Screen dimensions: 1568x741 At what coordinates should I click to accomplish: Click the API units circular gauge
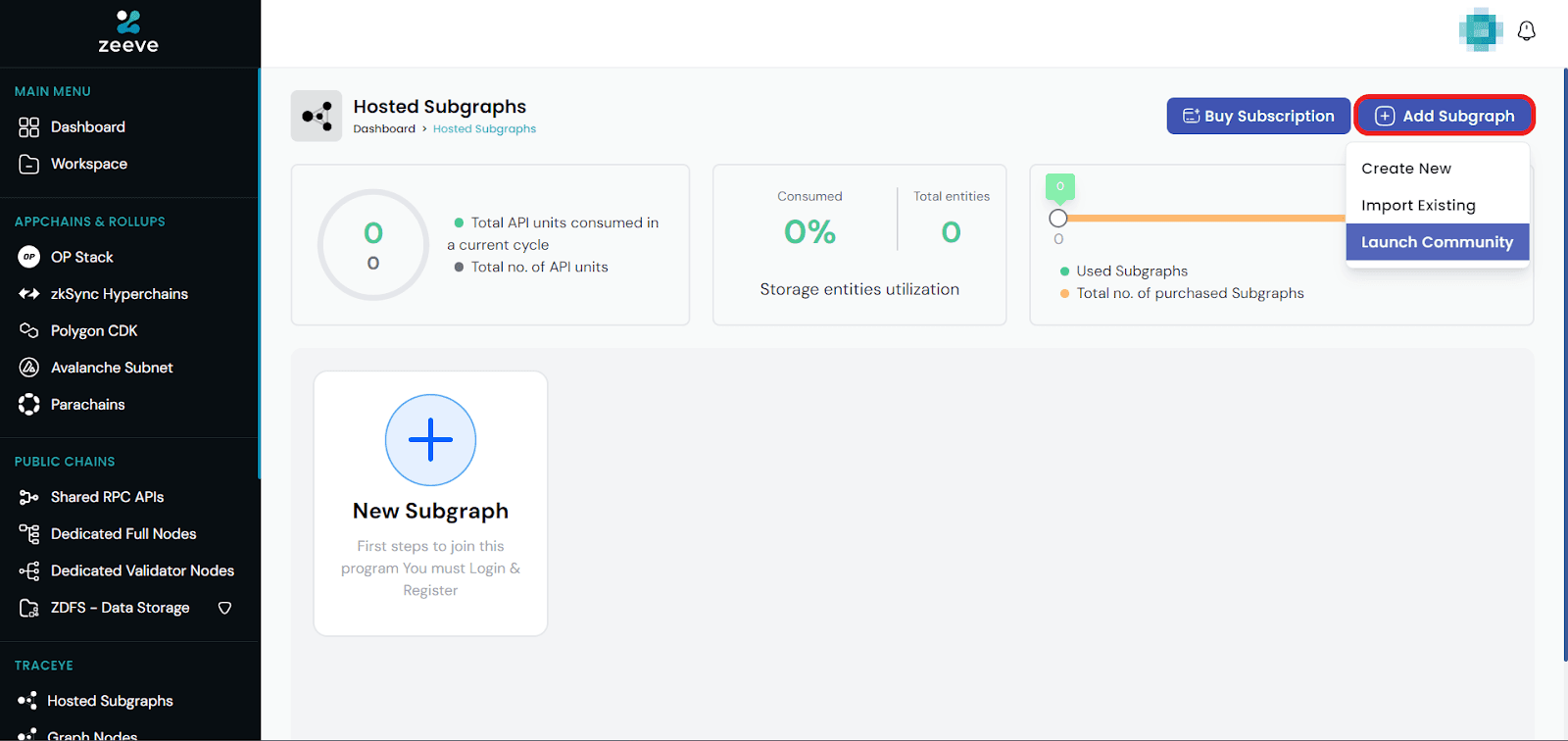[373, 245]
